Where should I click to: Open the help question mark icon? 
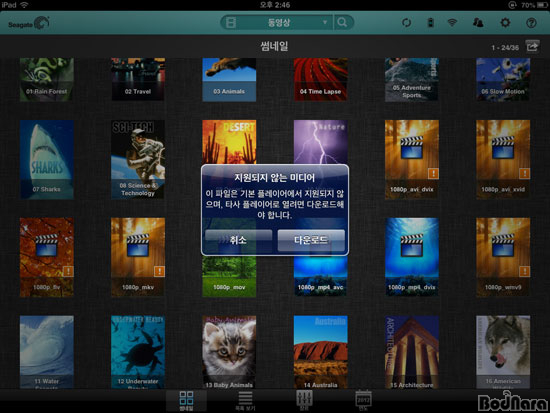[x=531, y=23]
